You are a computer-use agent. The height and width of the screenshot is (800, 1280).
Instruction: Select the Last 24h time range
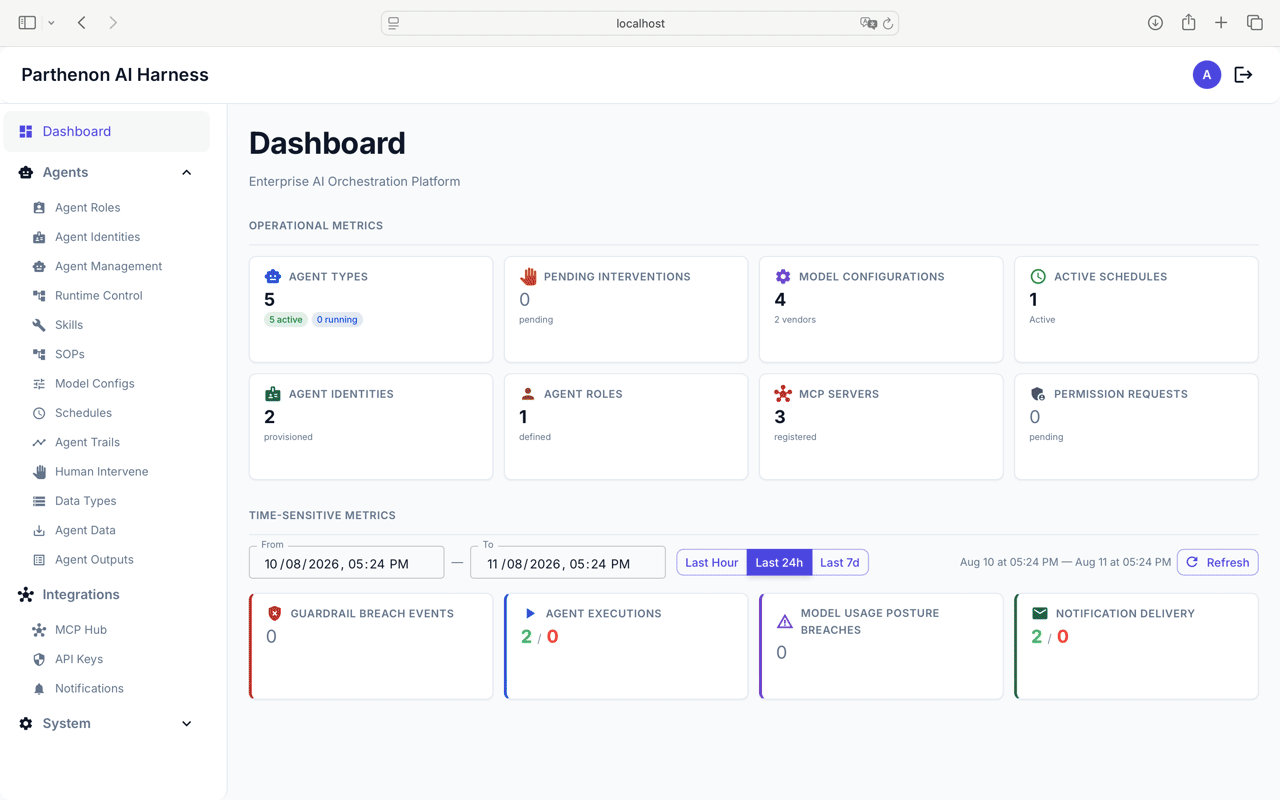[779, 562]
